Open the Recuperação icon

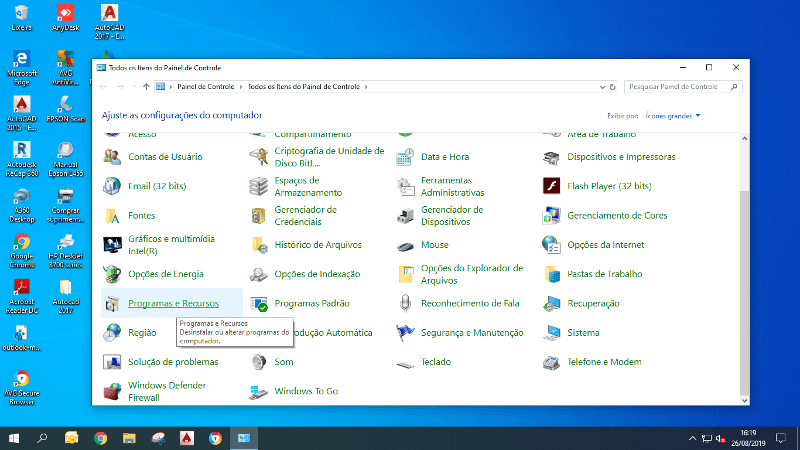tap(552, 304)
